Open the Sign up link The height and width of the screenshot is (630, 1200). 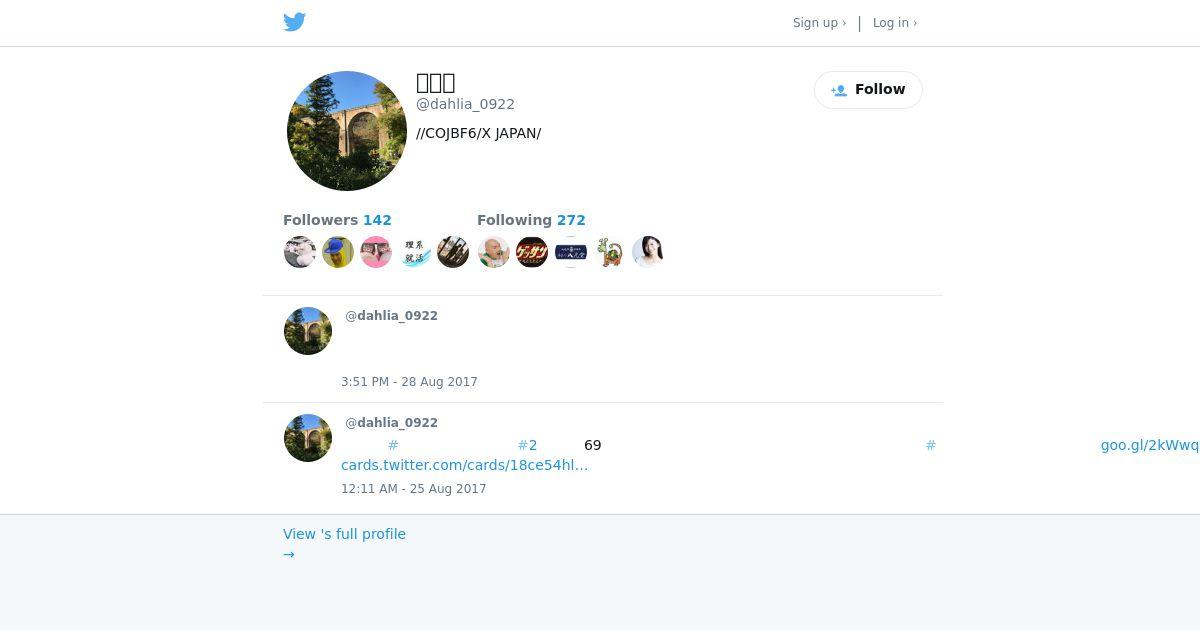819,23
